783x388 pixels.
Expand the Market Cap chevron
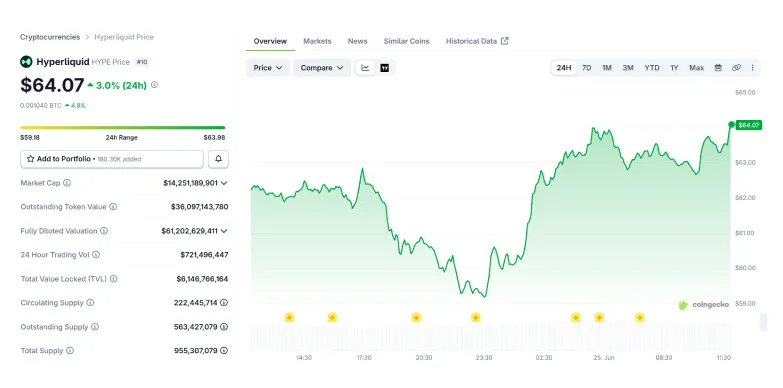pyautogui.click(x=224, y=183)
